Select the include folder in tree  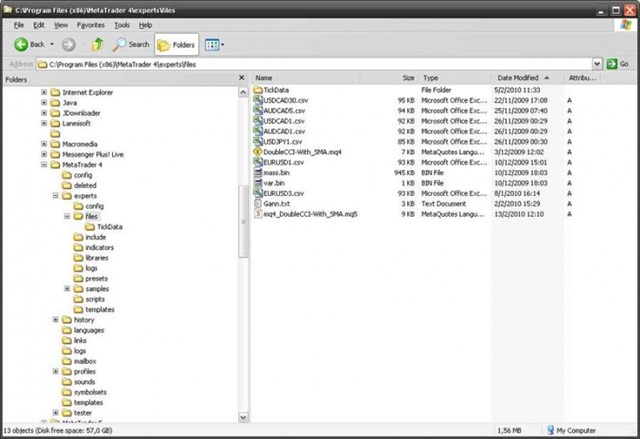coord(89,237)
